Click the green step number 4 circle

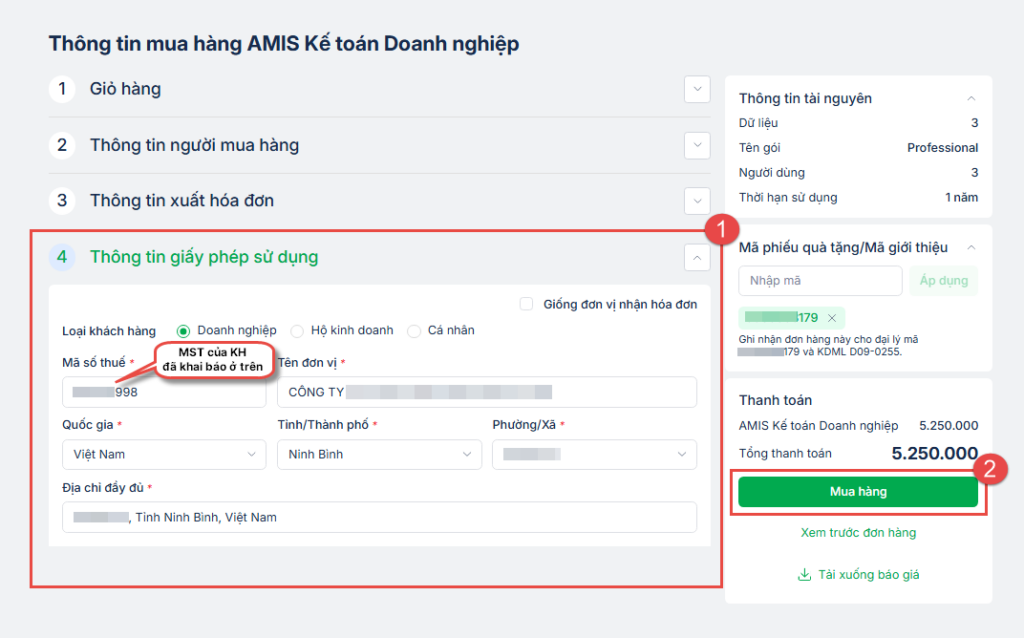coord(62,257)
